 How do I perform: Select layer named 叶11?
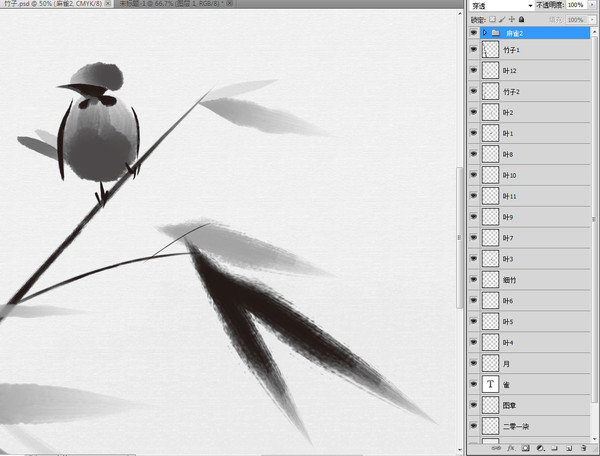(x=536, y=196)
